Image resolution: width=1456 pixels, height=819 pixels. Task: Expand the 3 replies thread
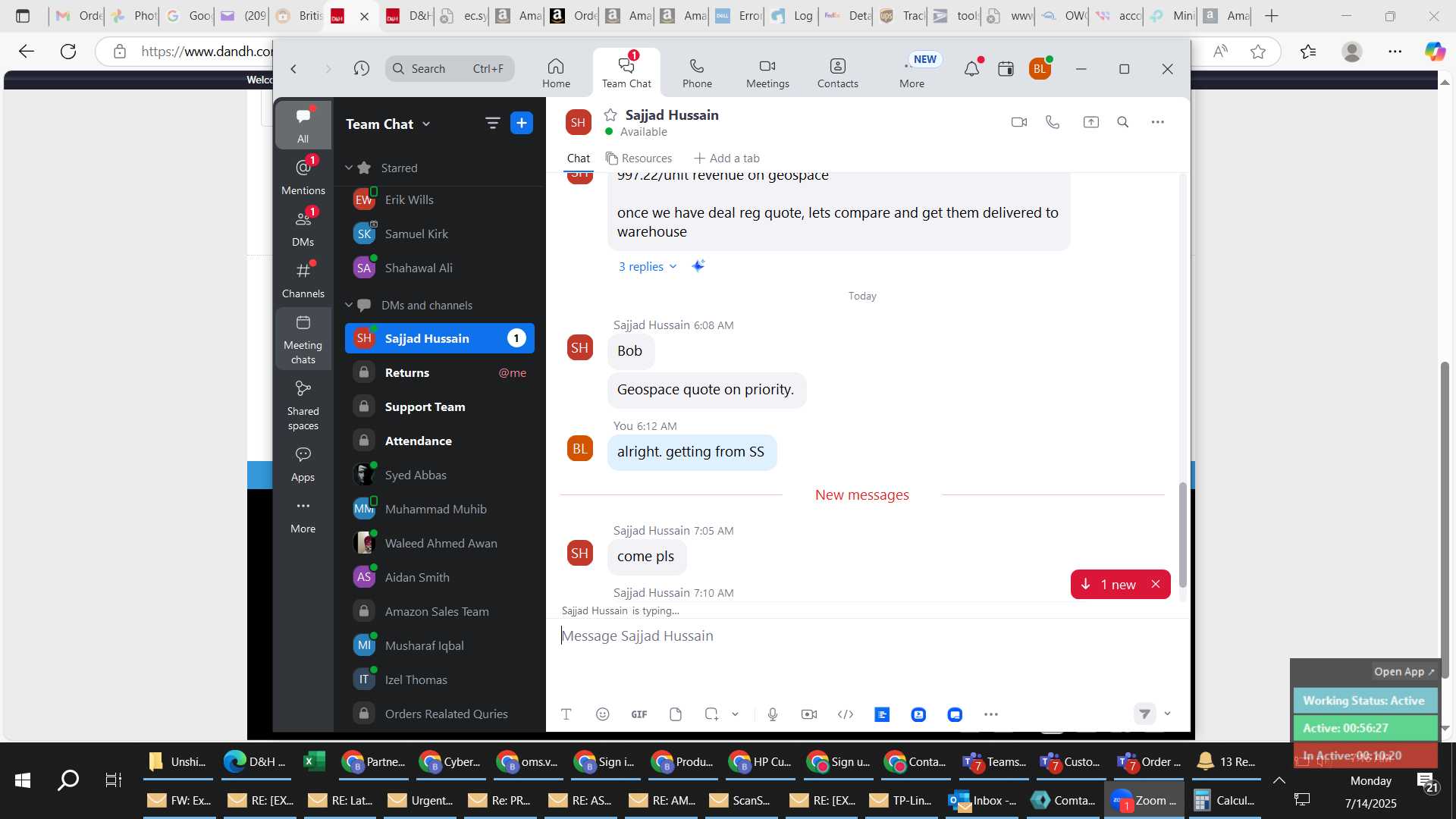pyautogui.click(x=648, y=266)
